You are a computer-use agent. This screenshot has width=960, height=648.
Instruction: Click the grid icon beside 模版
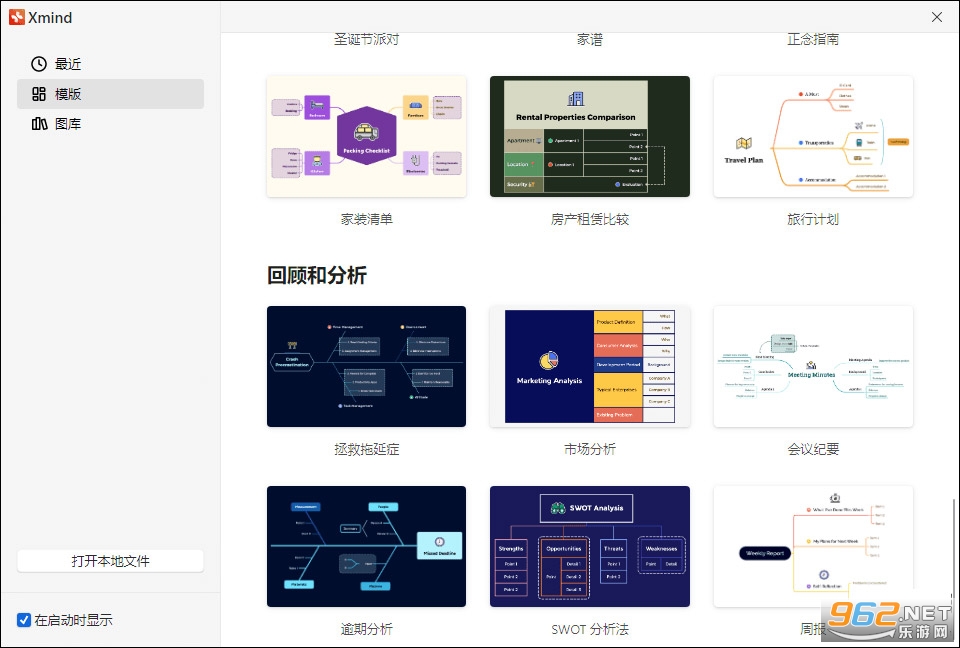pyautogui.click(x=39, y=94)
